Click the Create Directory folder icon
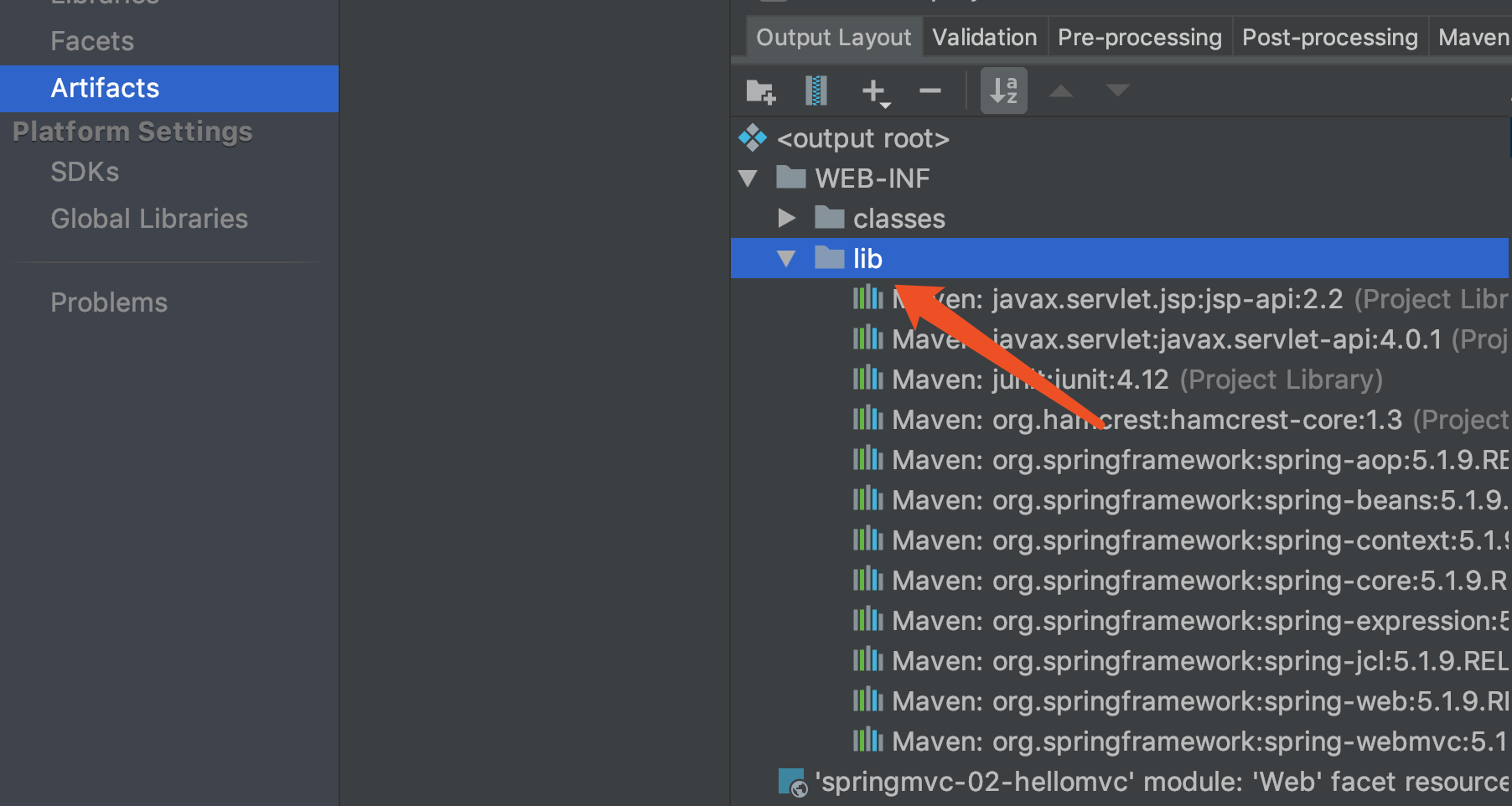Image resolution: width=1512 pixels, height=806 pixels. [760, 90]
